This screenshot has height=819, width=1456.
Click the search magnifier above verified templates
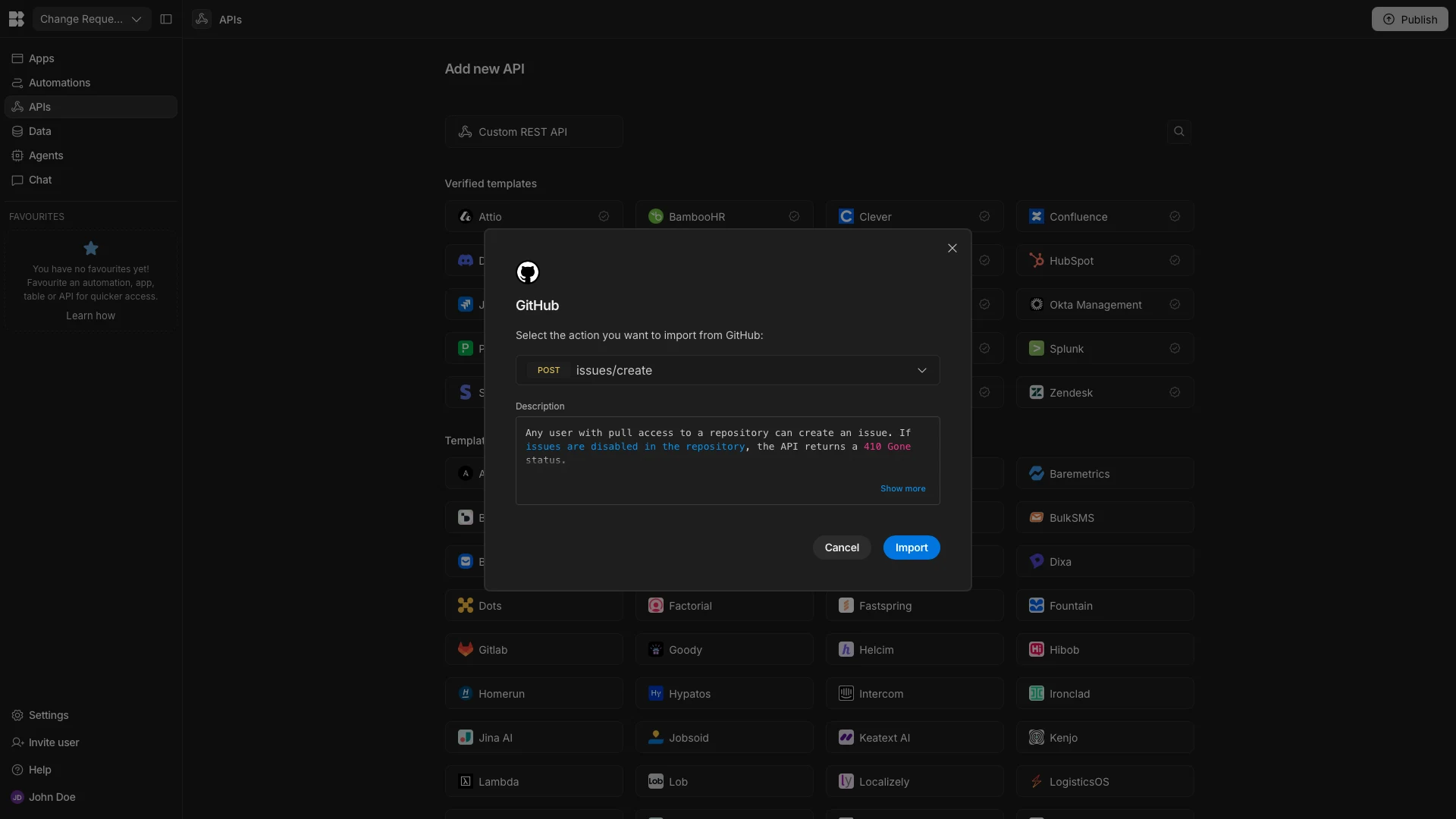click(1179, 131)
